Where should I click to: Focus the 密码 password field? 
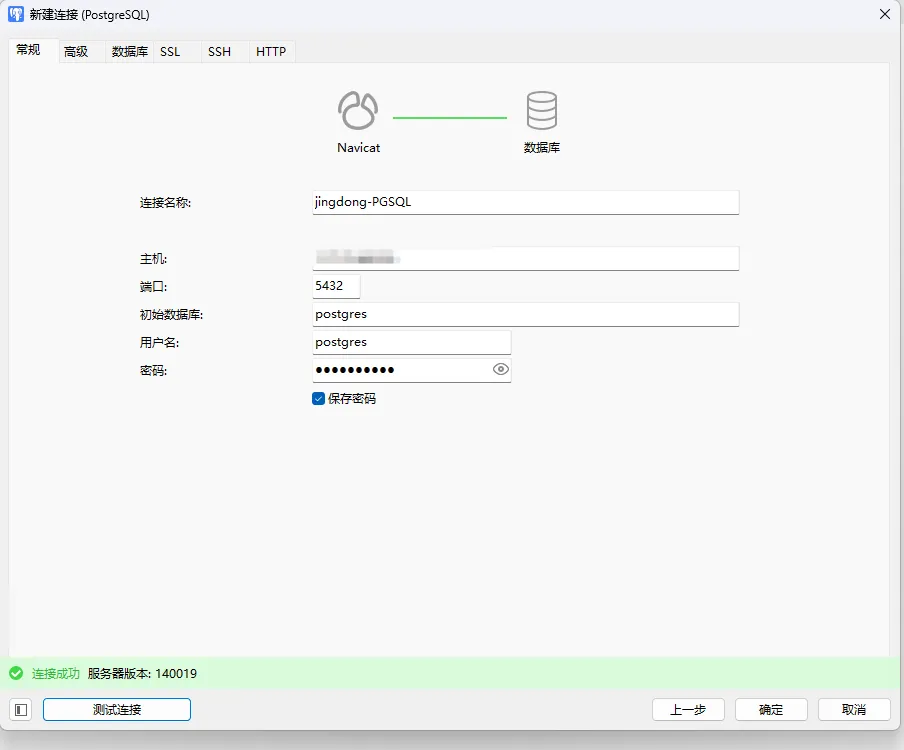[x=412, y=370]
